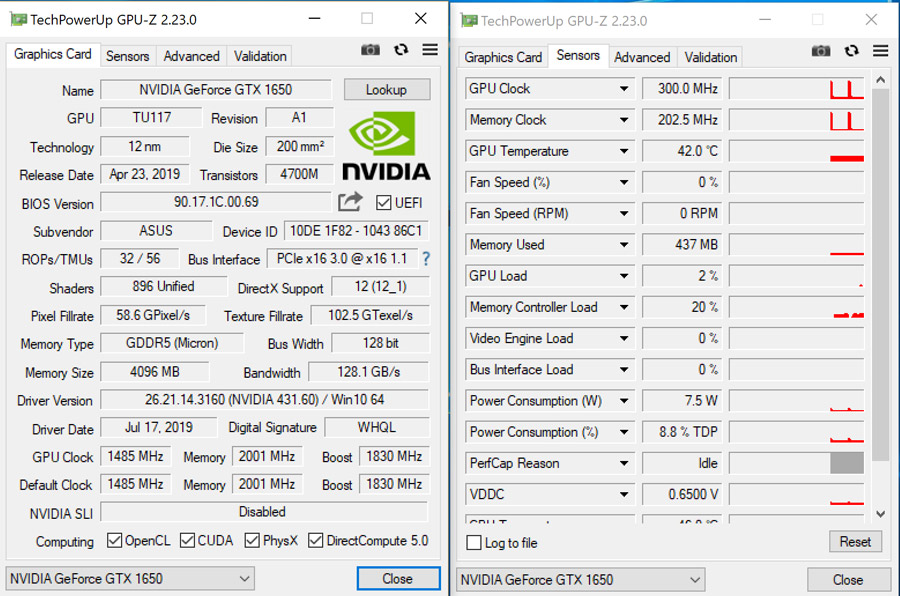Take screenshot using camera icon in left window
Viewport: 900px width, 596px height.
point(370,50)
